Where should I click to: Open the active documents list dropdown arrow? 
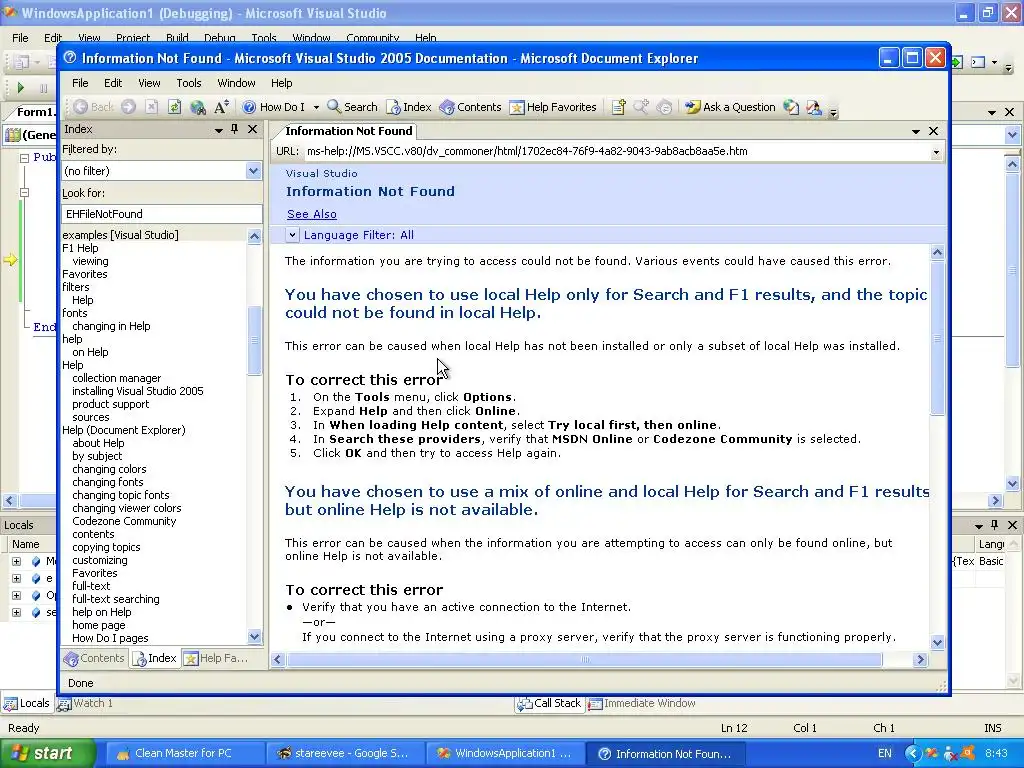tap(916, 131)
